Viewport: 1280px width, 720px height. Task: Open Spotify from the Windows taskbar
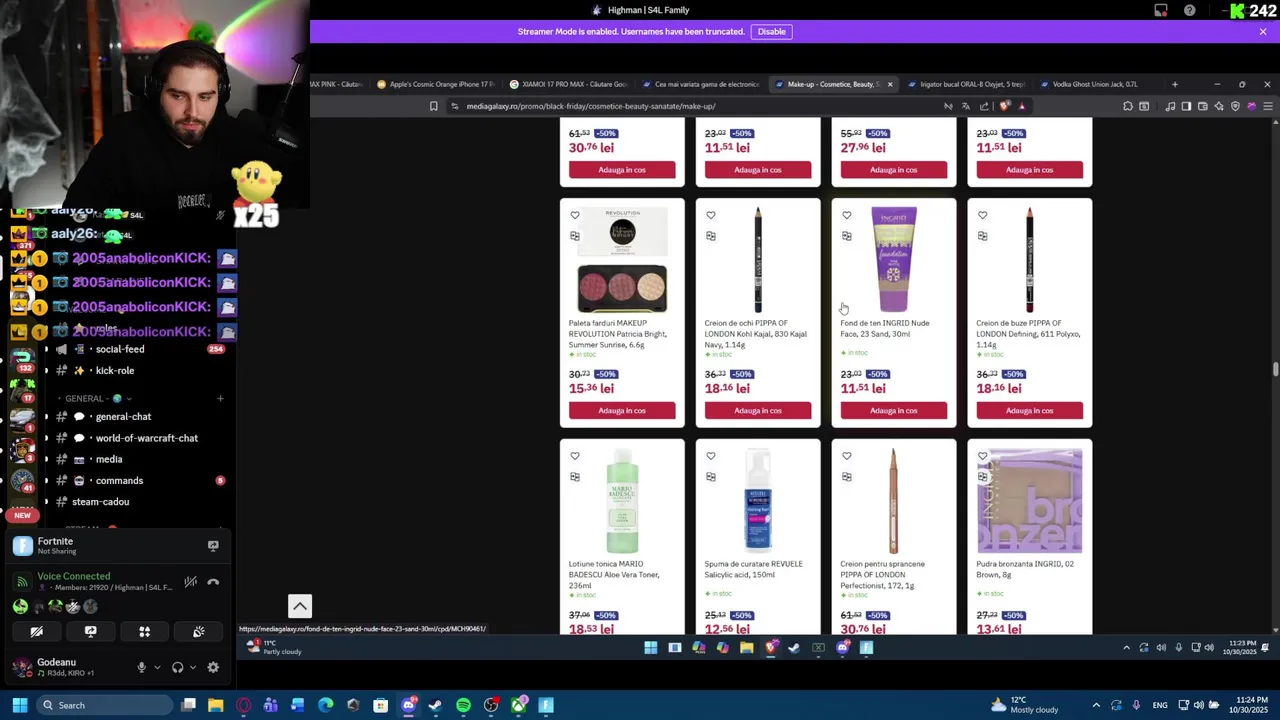coord(463,705)
